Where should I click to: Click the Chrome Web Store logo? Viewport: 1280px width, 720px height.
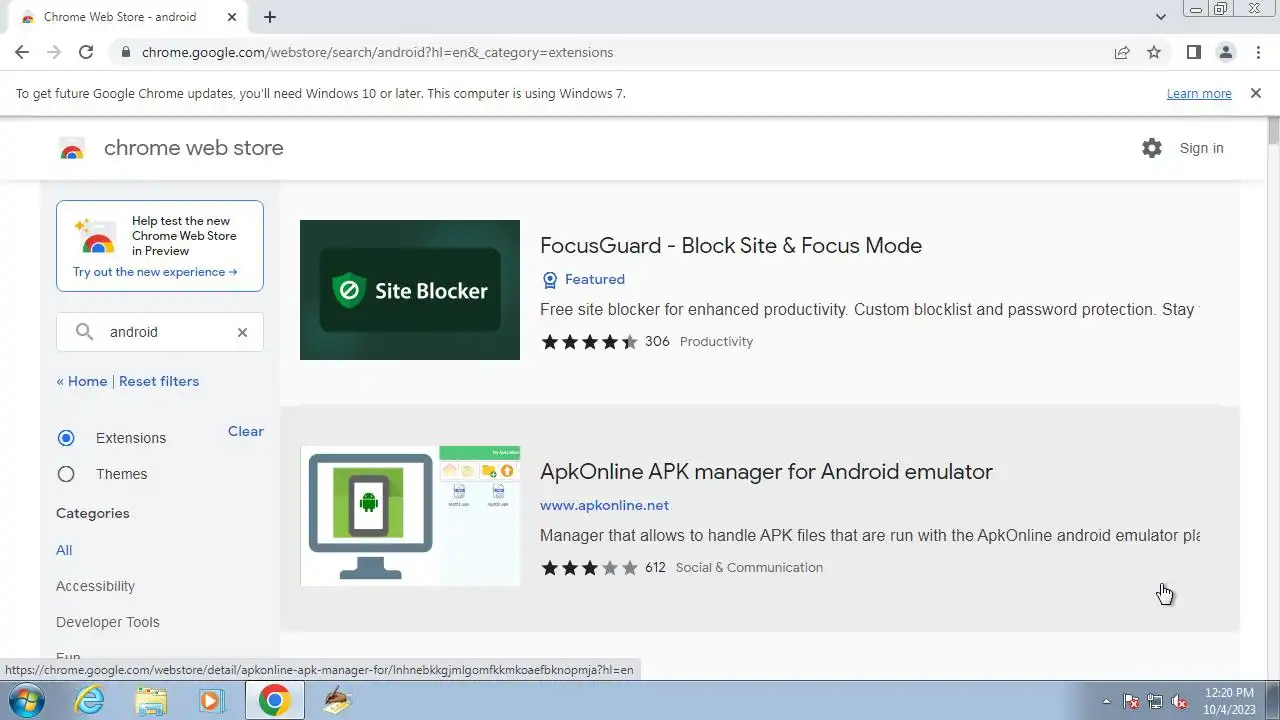click(72, 148)
